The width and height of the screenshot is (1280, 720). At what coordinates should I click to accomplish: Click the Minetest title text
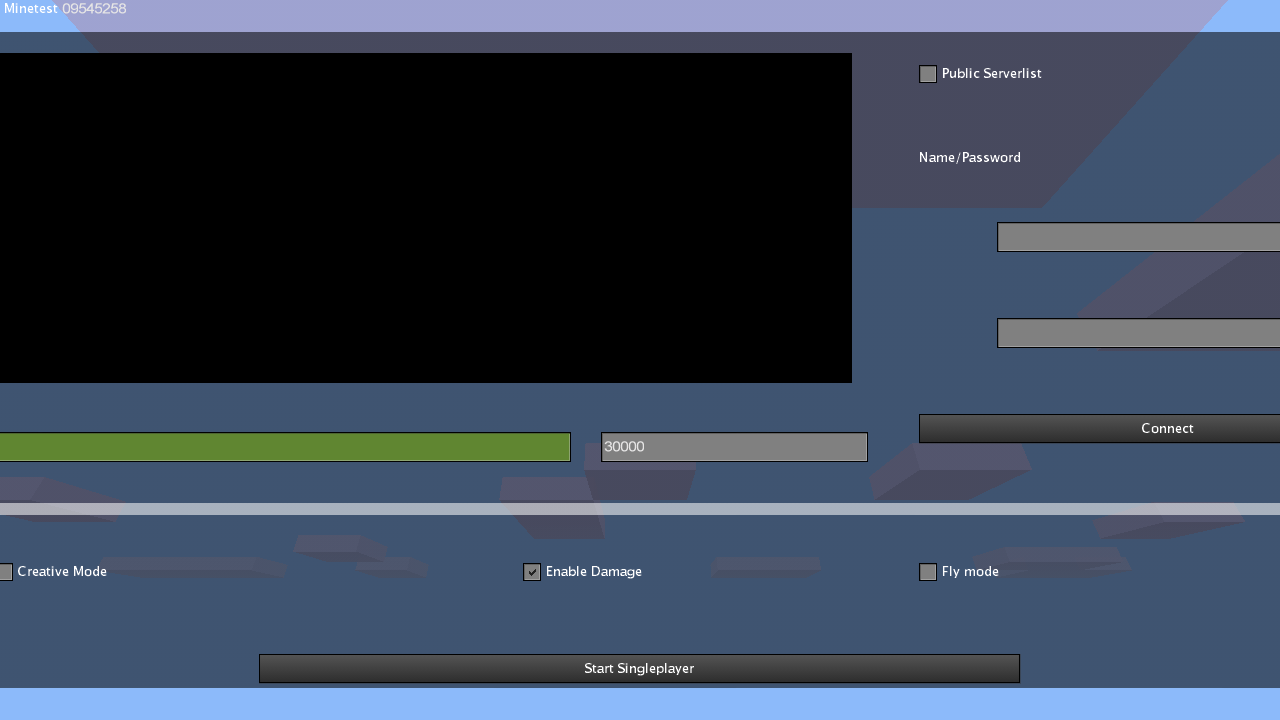tap(30, 8)
